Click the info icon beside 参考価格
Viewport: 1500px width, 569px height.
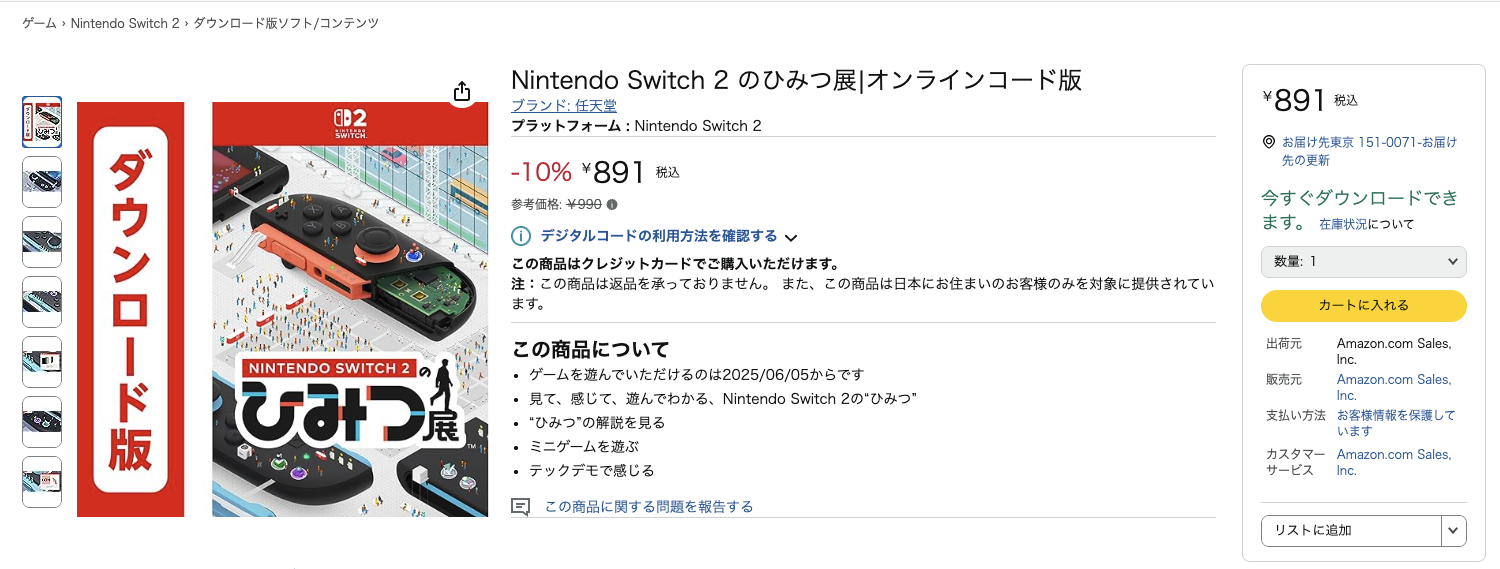(612, 204)
